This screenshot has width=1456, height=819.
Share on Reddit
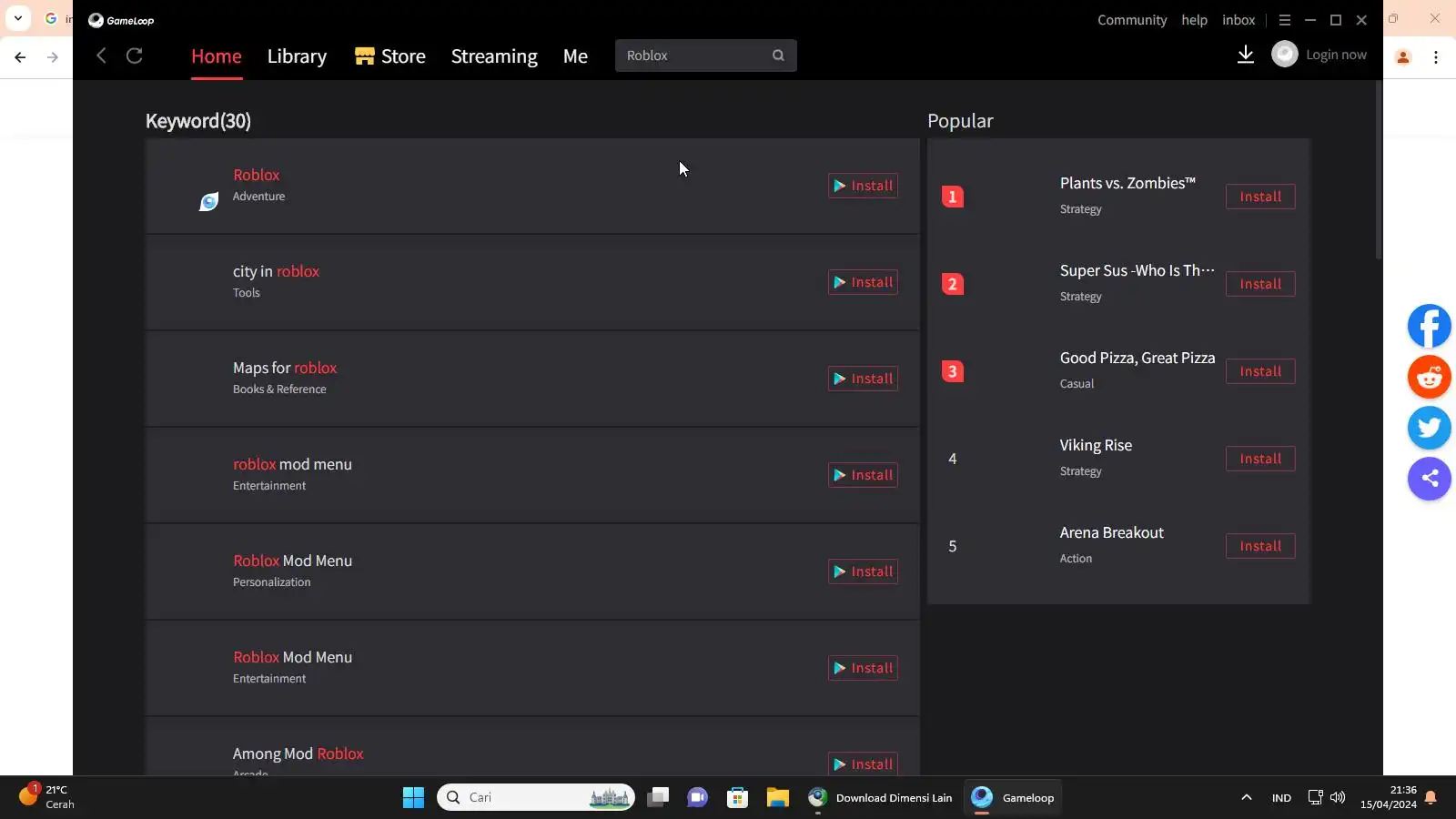click(x=1430, y=377)
